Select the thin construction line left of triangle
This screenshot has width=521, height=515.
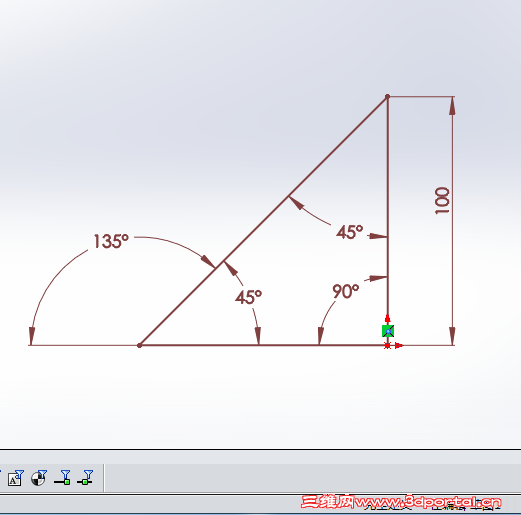click(x=83, y=345)
